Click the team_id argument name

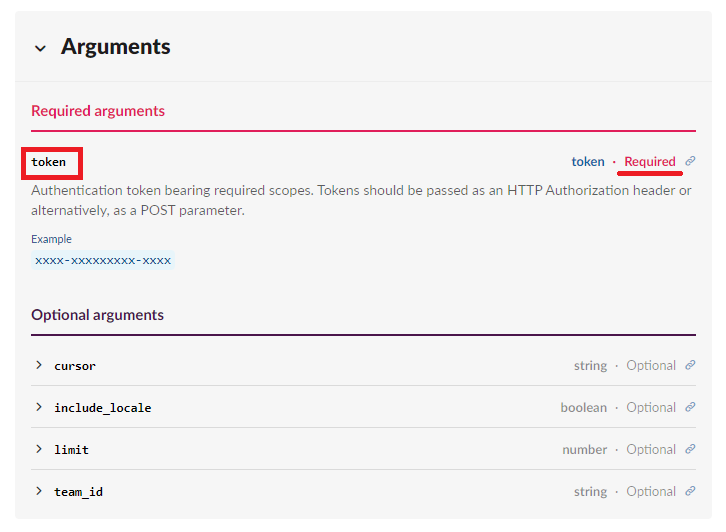click(x=78, y=492)
